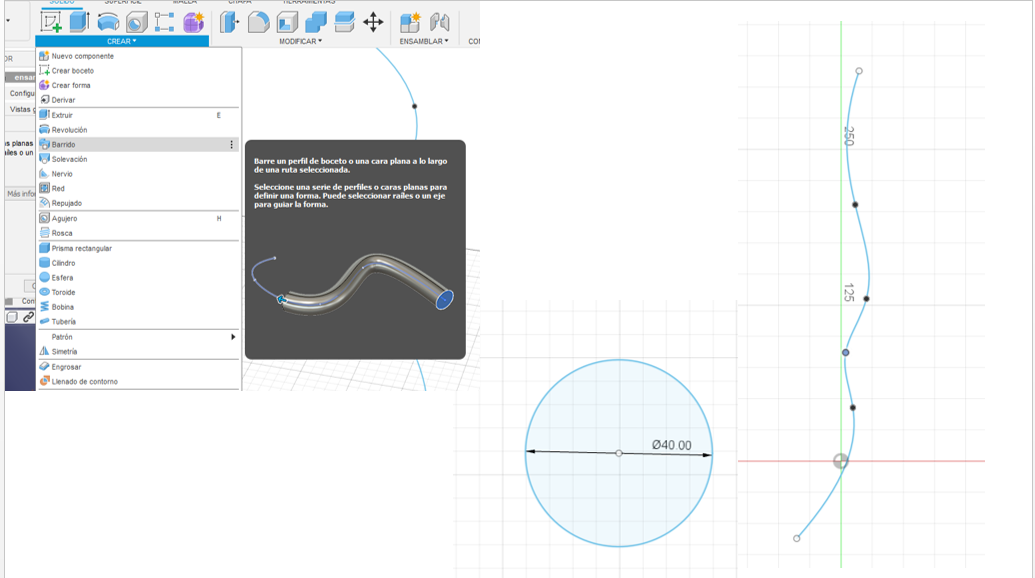Click the 125 dimension on the spline sketch
This screenshot has height=578, width=1035.
849,293
